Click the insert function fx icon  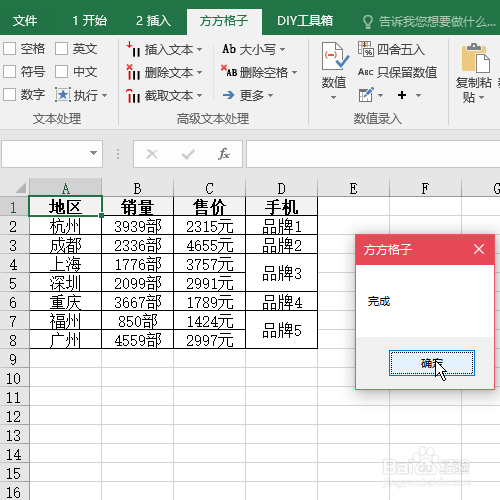pos(224,154)
